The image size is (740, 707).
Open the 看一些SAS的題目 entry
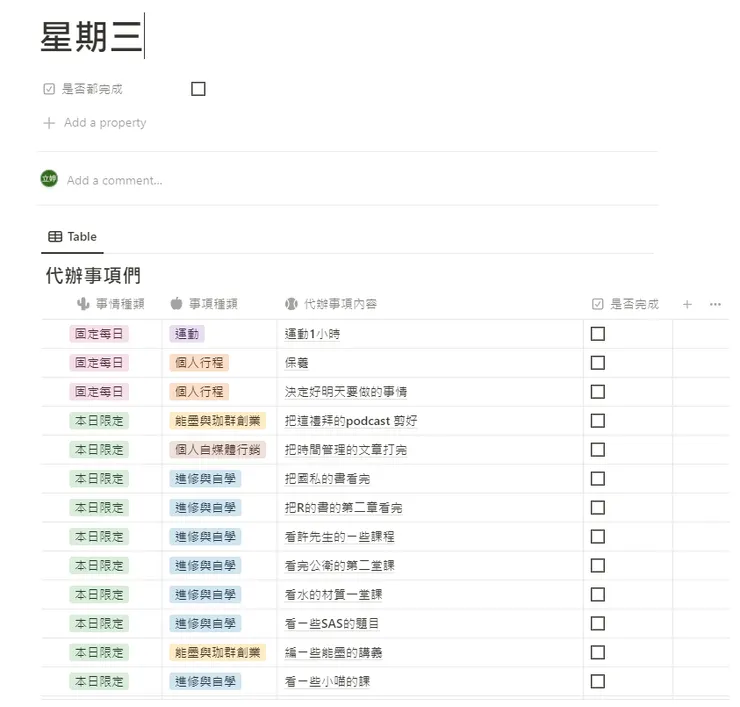(x=331, y=624)
